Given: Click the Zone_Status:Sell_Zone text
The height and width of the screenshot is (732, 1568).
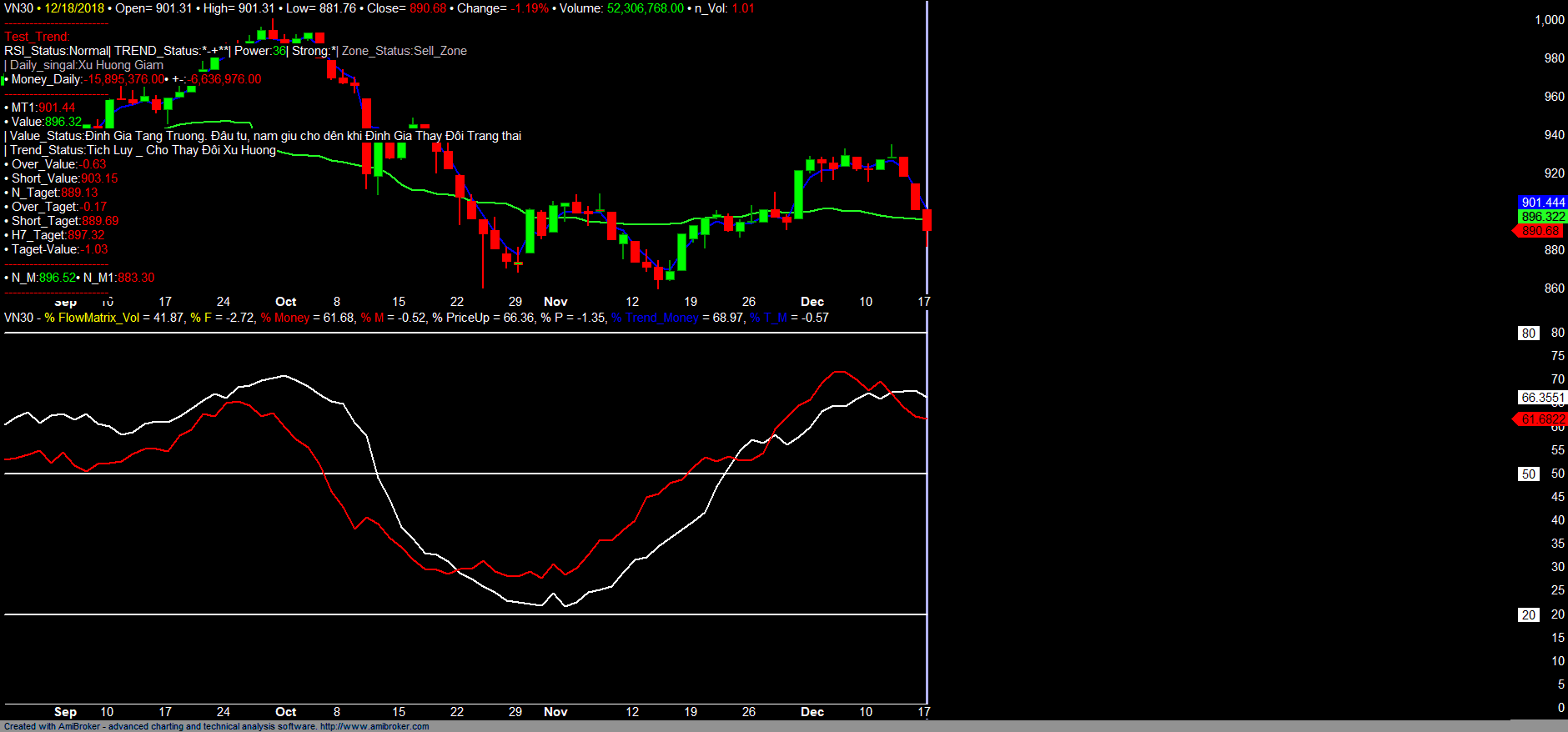Looking at the screenshot, I should (404, 51).
